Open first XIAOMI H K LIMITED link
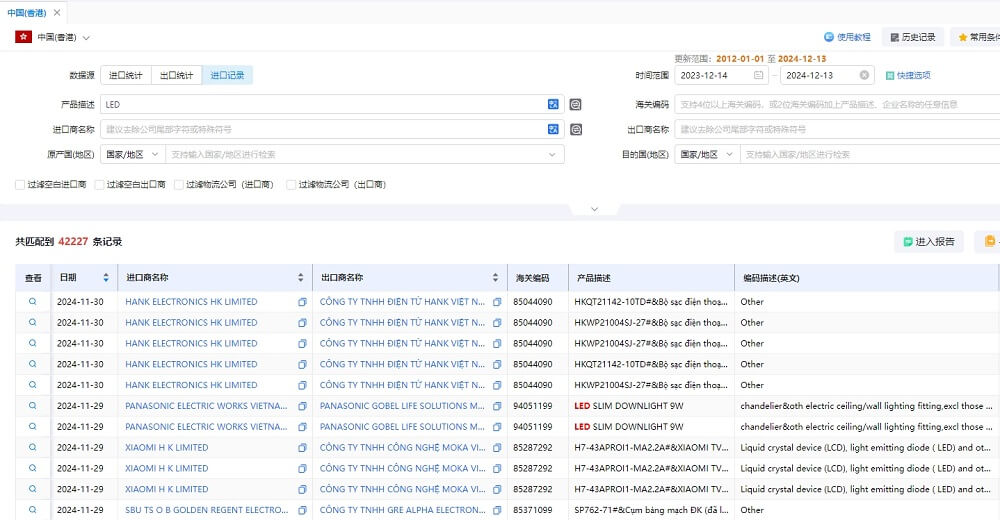Image resolution: width=1000 pixels, height=520 pixels. pos(166,447)
